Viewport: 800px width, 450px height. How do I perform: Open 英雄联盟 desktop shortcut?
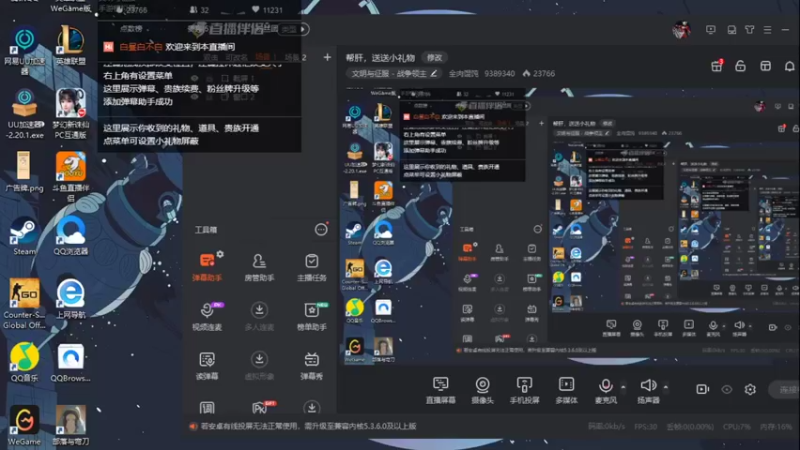[71, 46]
